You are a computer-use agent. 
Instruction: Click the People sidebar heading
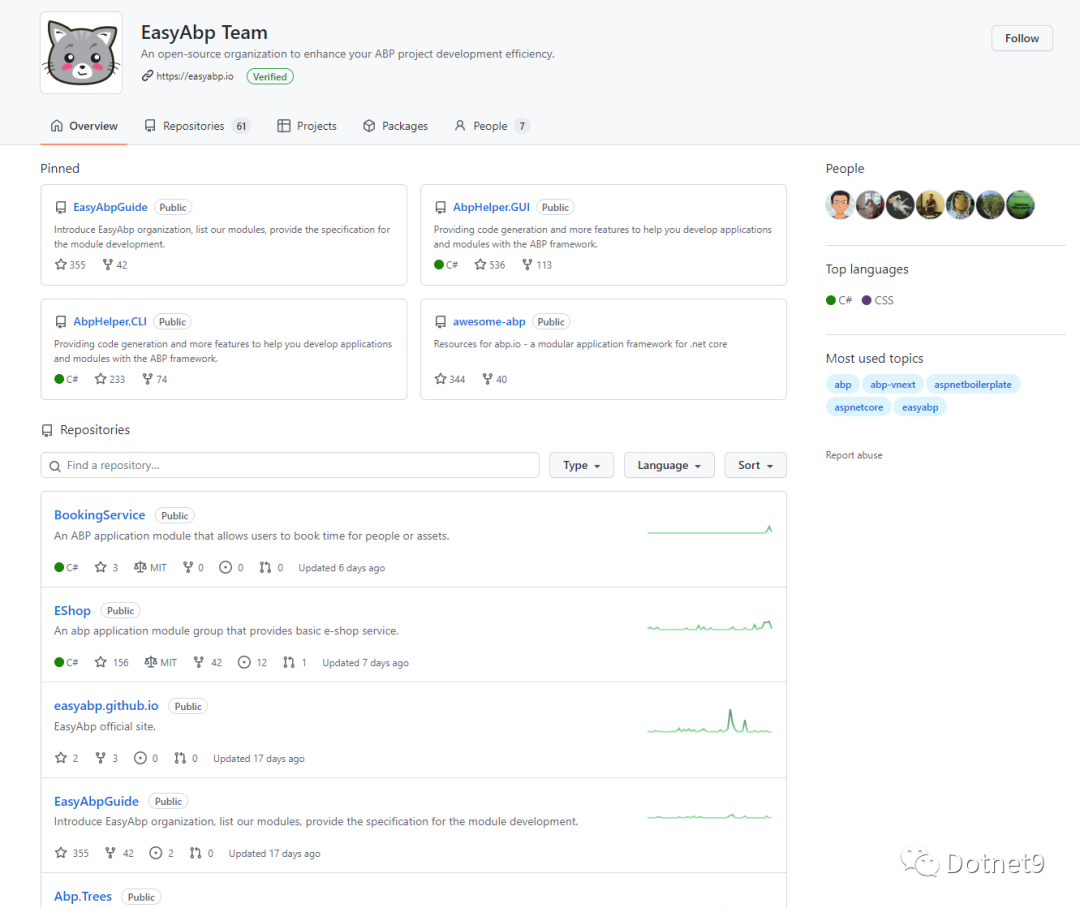pos(845,169)
